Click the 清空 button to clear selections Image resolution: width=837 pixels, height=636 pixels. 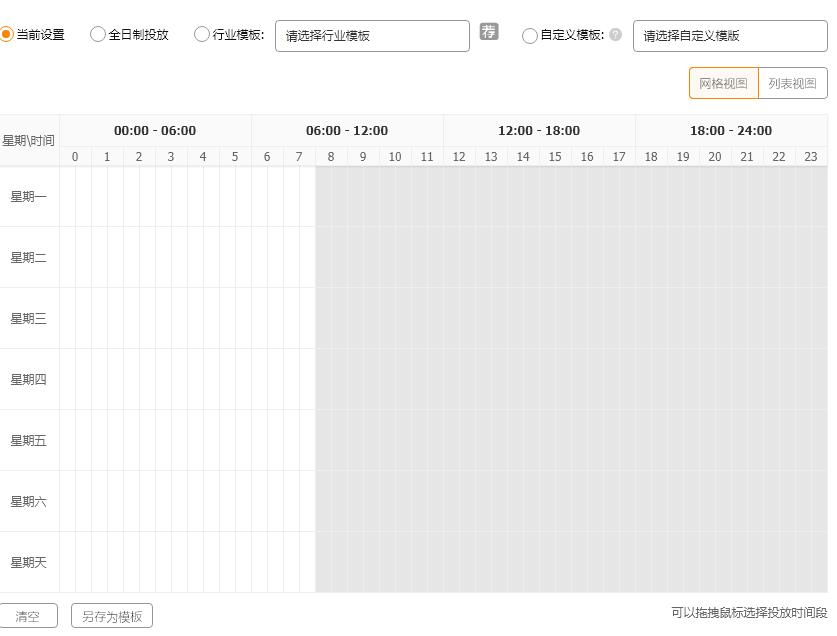[28, 615]
